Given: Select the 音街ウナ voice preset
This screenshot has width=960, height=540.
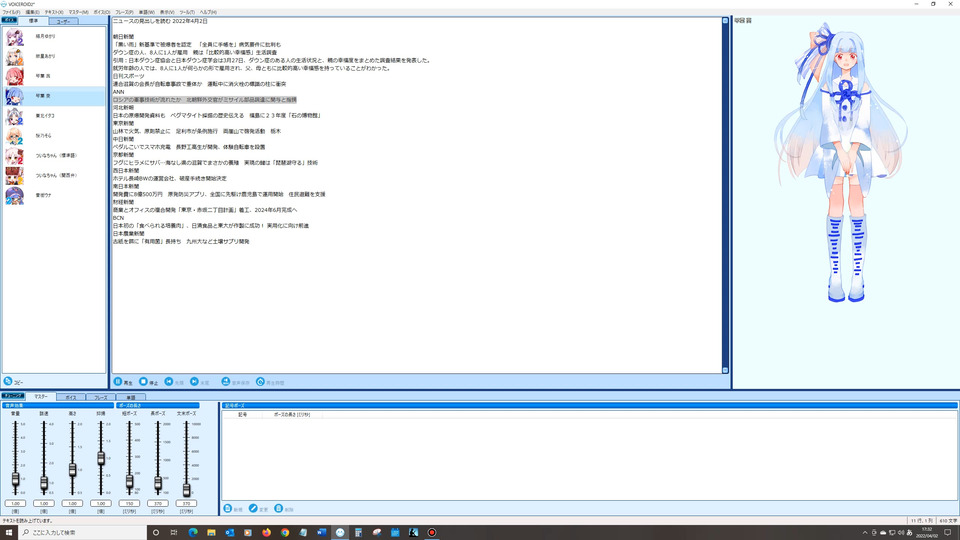Looking at the screenshot, I should pyautogui.click(x=54, y=195).
